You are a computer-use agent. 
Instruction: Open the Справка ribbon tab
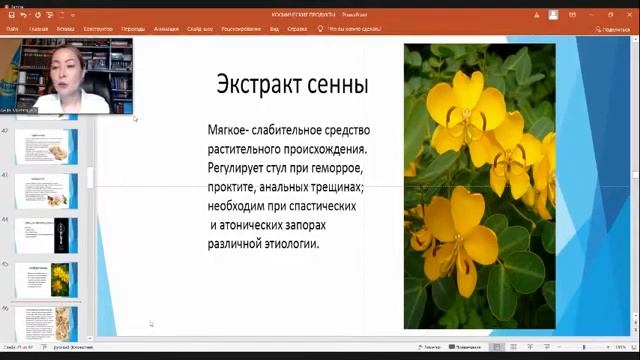297,29
